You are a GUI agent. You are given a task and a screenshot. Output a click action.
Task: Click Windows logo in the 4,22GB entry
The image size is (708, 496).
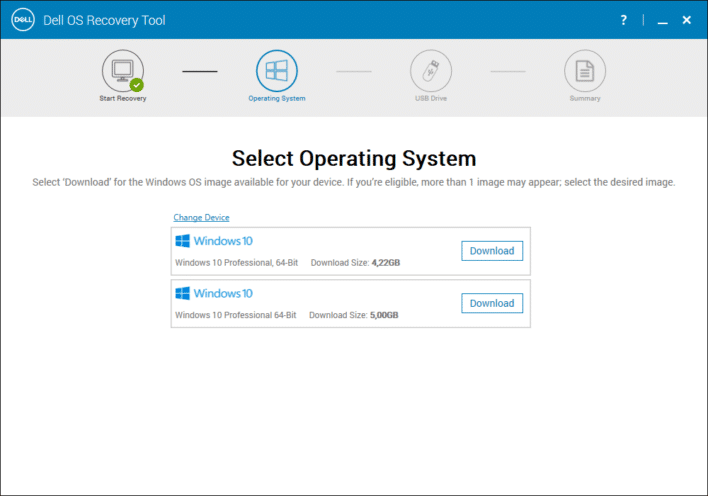pyautogui.click(x=182, y=241)
